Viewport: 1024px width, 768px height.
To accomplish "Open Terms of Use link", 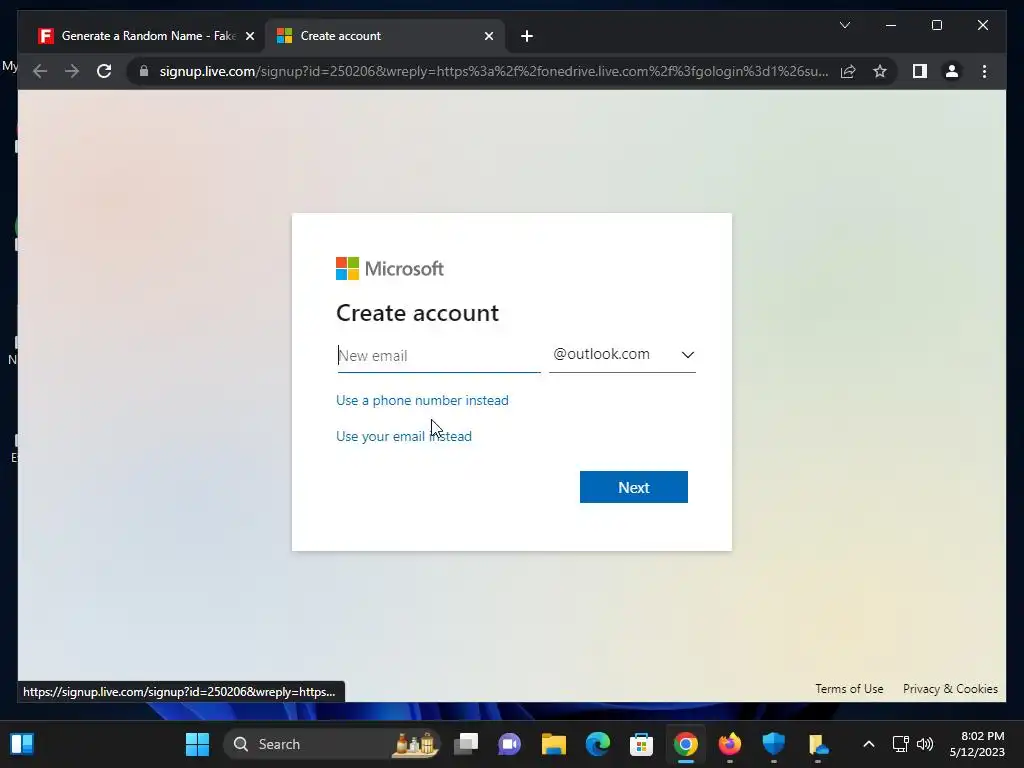I will point(849,689).
